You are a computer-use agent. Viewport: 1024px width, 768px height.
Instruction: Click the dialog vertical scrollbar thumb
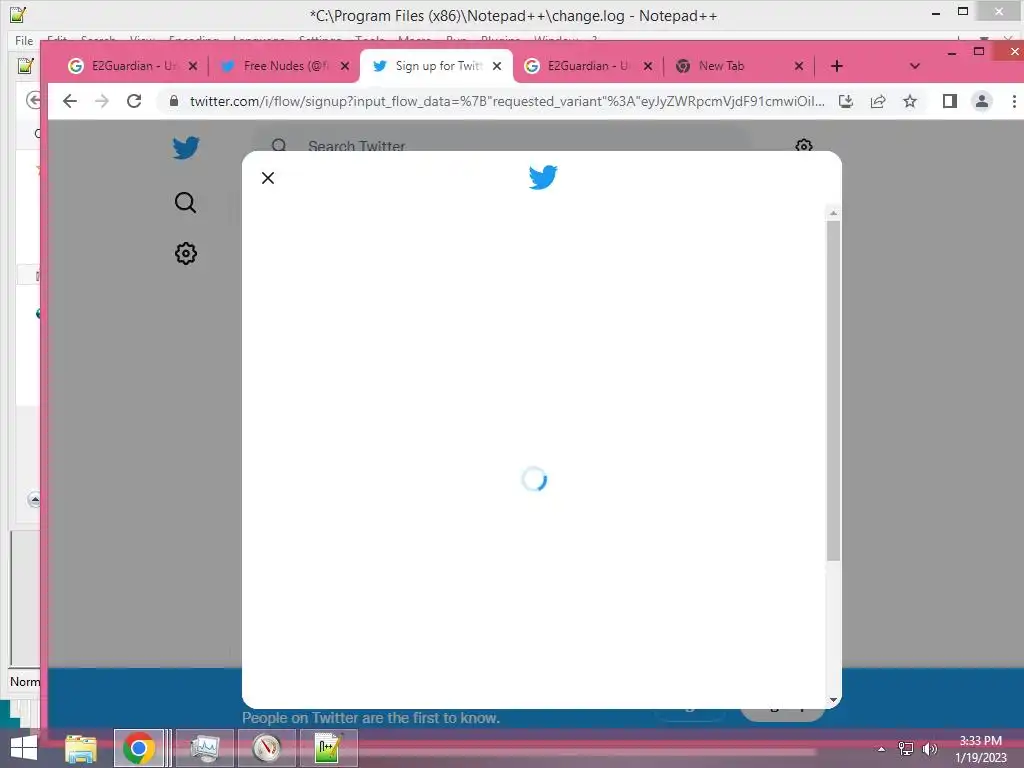833,391
